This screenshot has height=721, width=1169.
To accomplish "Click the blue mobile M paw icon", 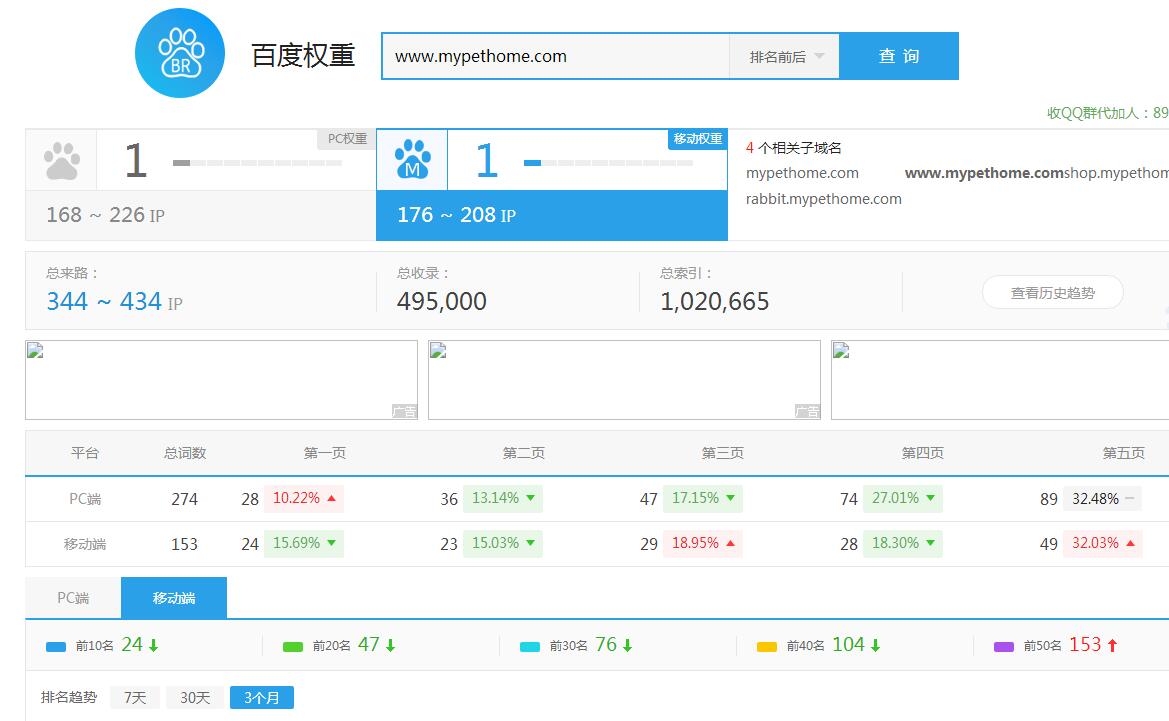I will point(412,160).
